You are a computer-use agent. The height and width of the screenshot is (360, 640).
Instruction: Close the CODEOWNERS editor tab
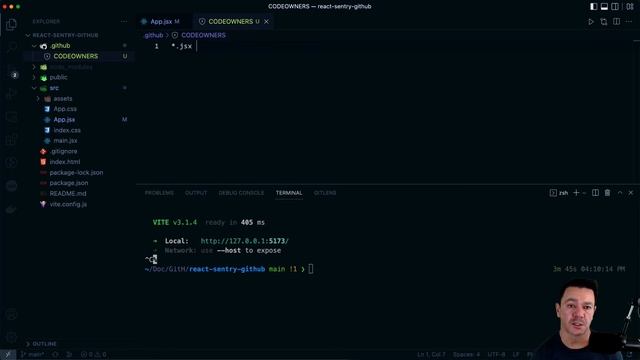pyautogui.click(x=267, y=22)
